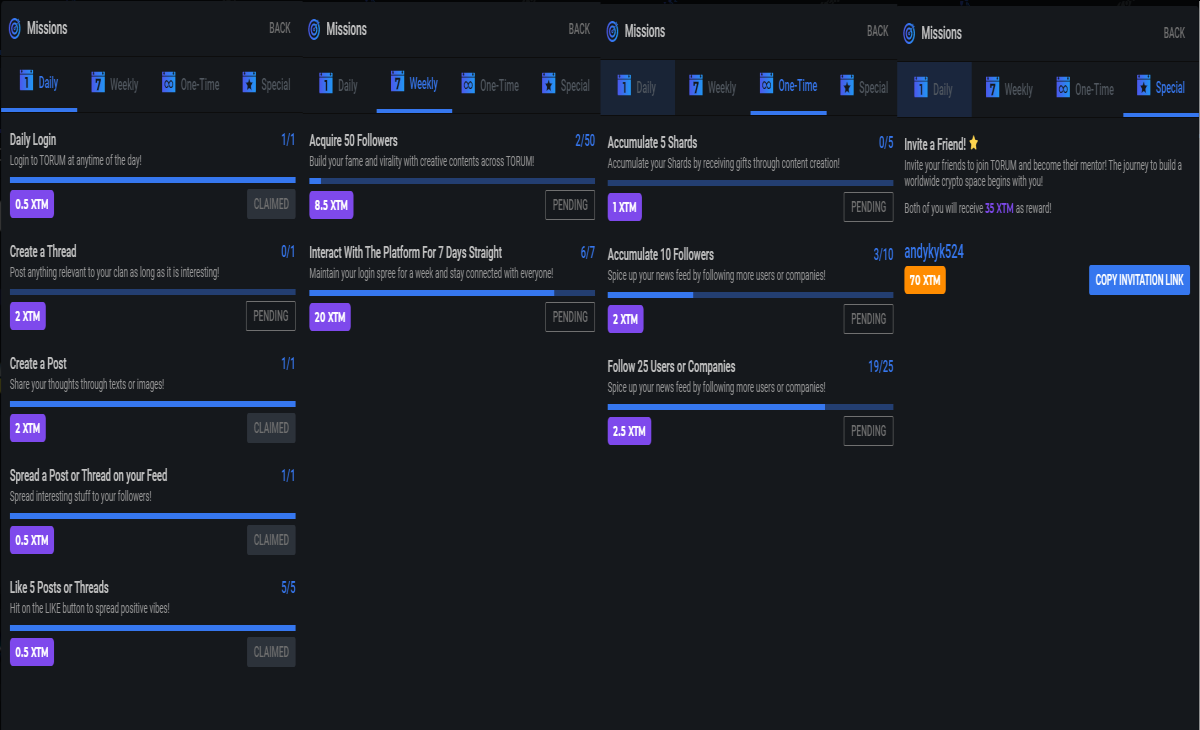Click the Weekly calendar icon in the Special panel

point(993,88)
